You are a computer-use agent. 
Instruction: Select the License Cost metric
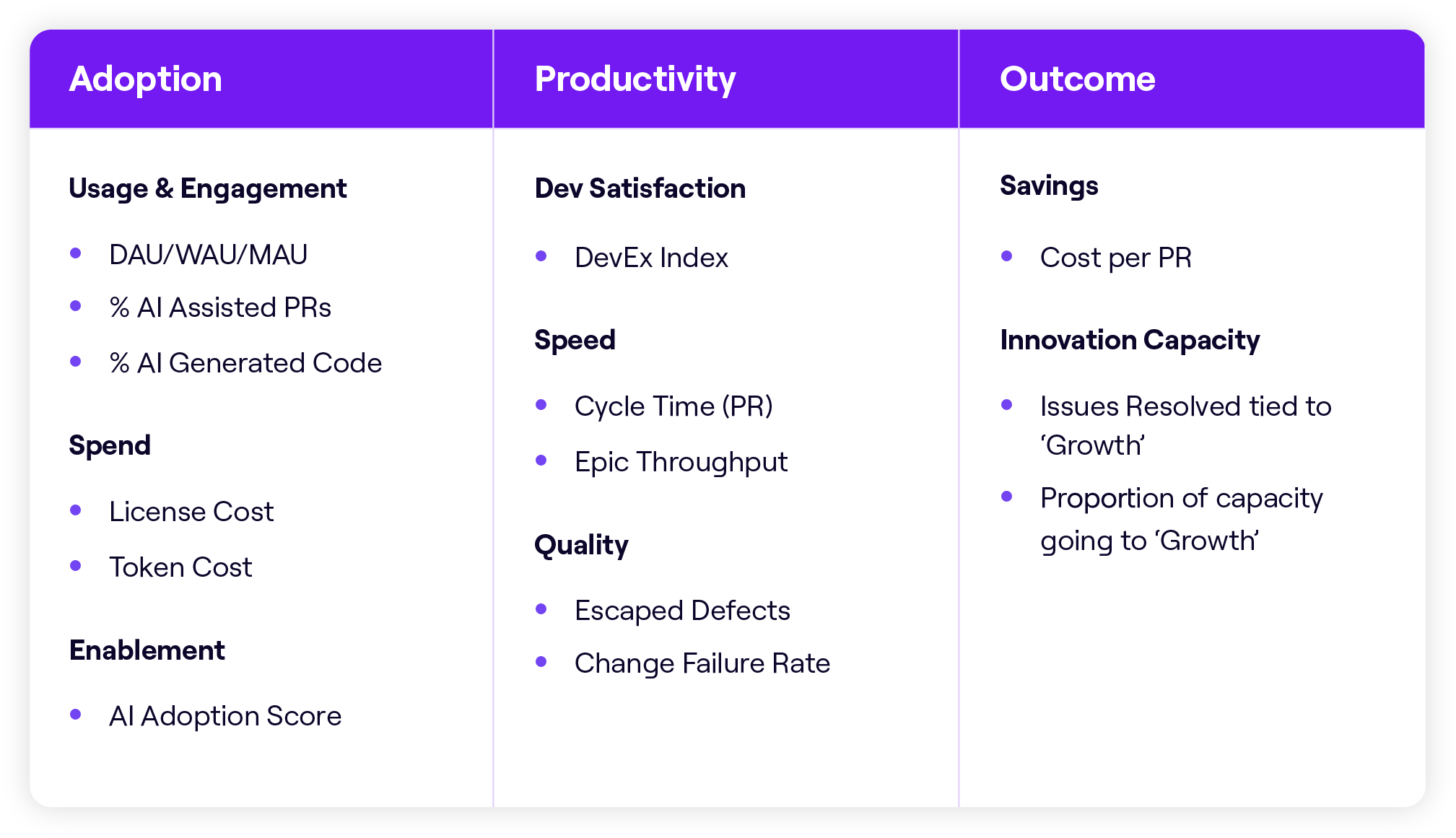pos(191,512)
